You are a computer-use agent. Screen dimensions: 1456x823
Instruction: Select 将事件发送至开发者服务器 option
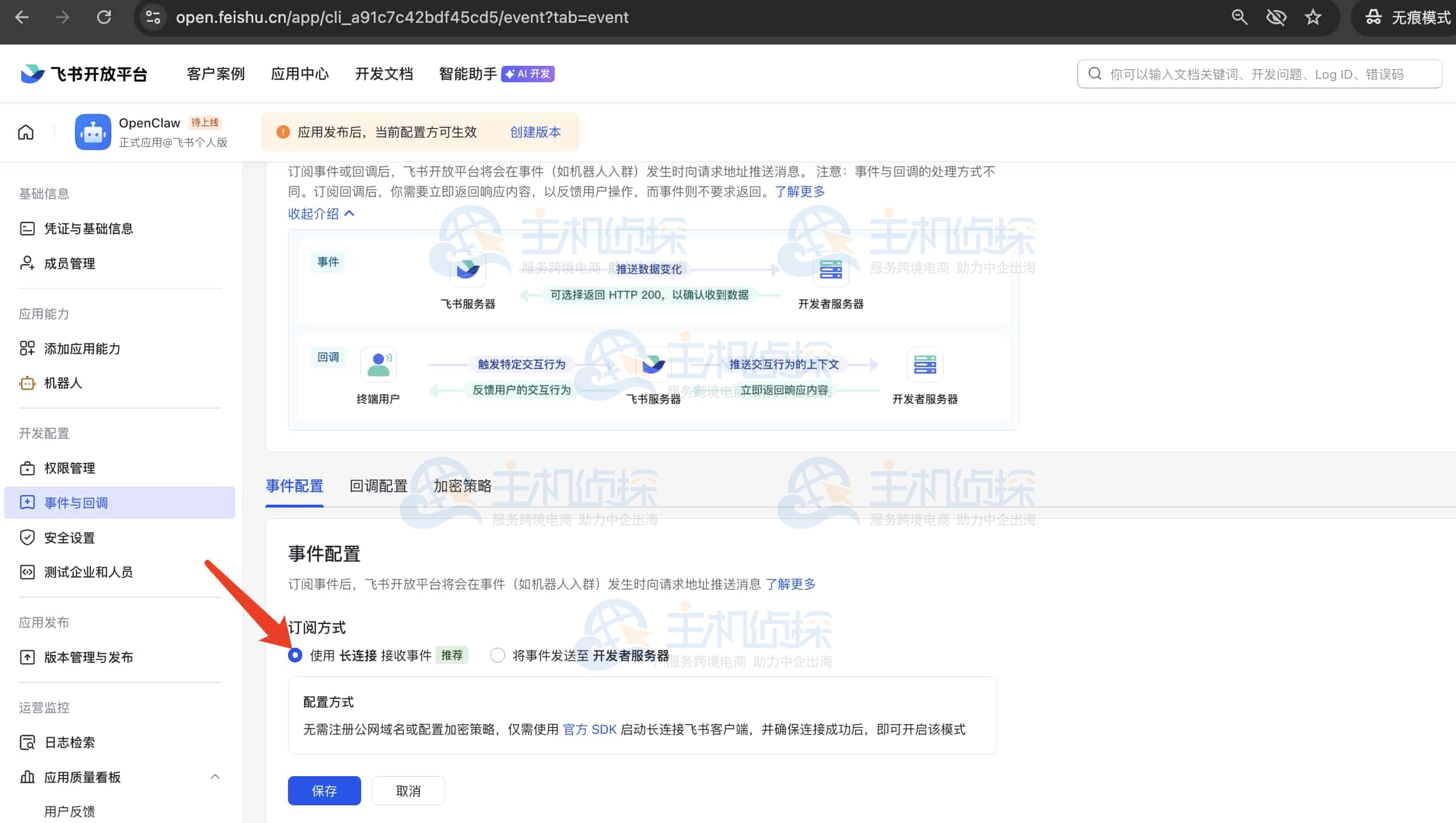pyautogui.click(x=497, y=655)
